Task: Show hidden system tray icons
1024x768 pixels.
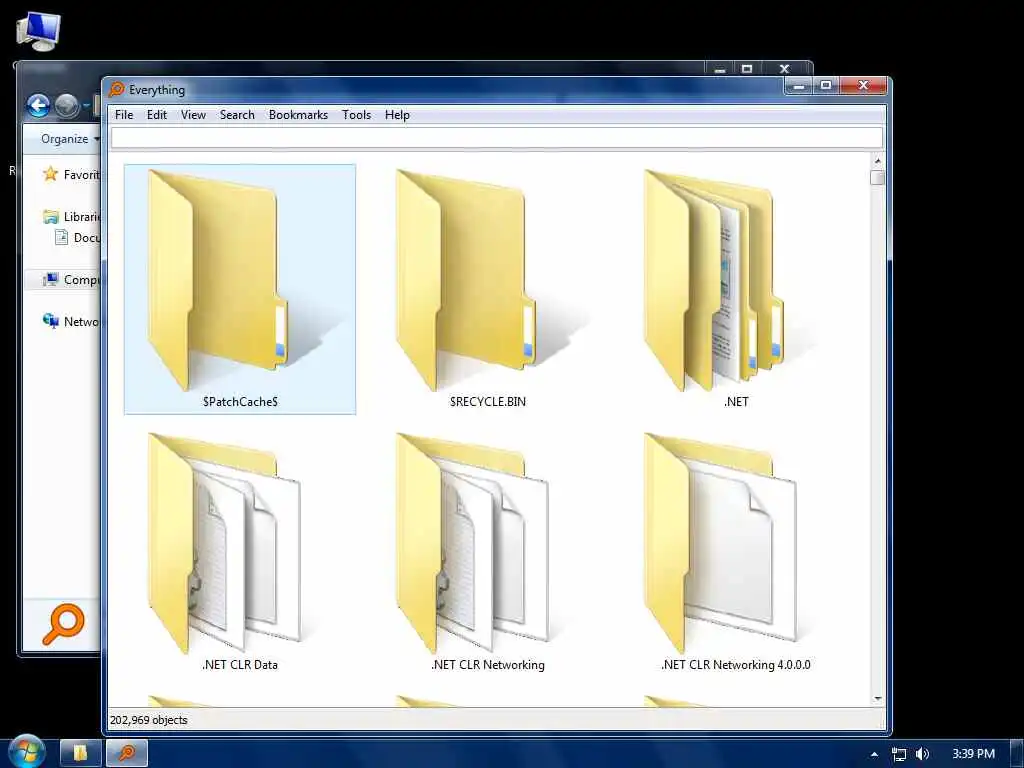Action: pos(874,754)
